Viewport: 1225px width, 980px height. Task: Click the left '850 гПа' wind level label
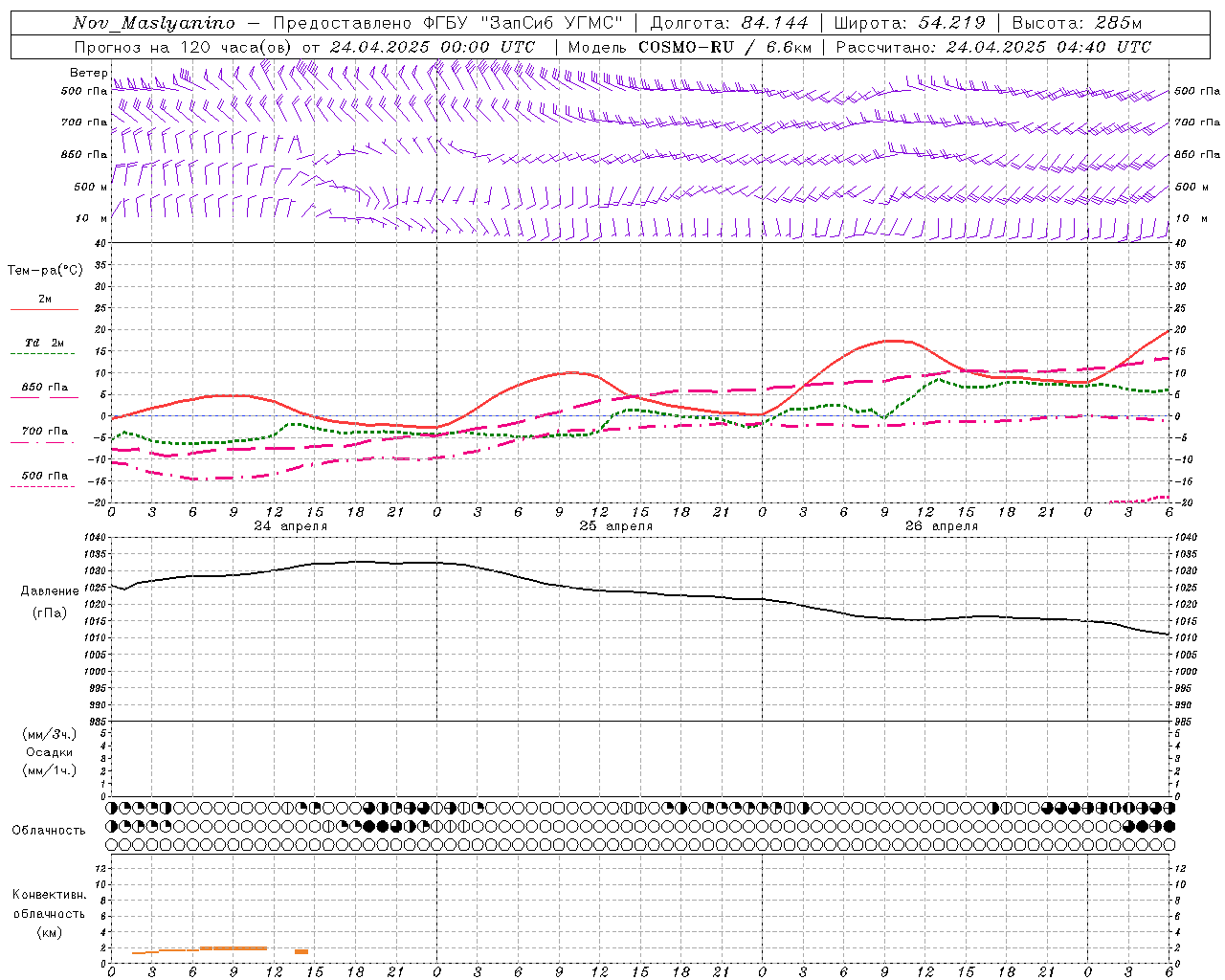(83, 154)
